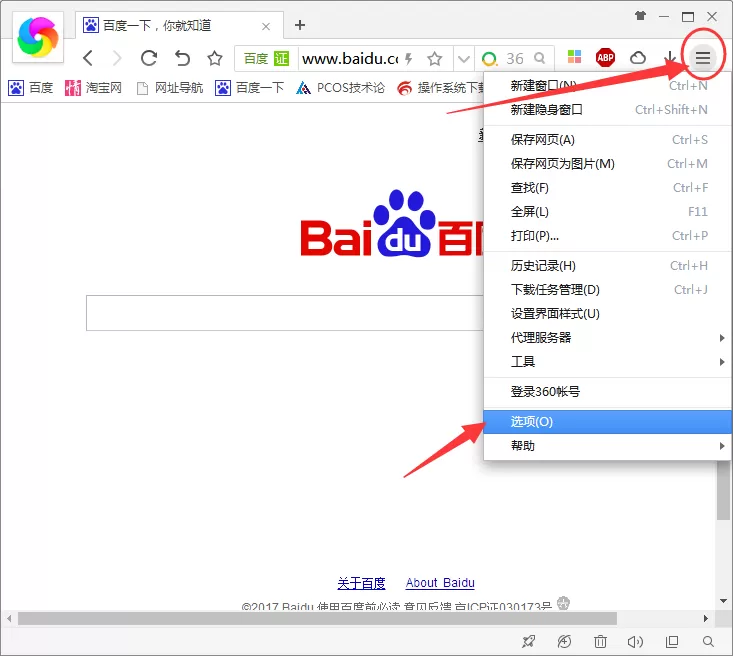
Task: Open 设置界面样式(U) from the menu
Action: 608,313
